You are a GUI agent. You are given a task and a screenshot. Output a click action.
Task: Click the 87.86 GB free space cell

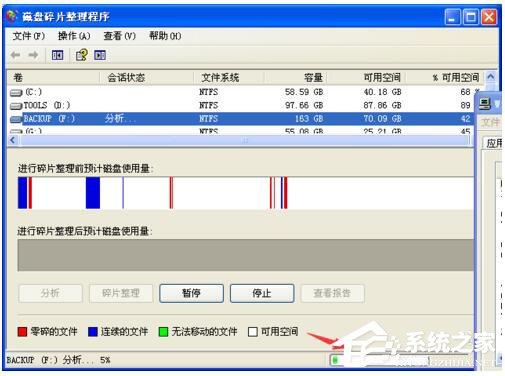tap(382, 105)
